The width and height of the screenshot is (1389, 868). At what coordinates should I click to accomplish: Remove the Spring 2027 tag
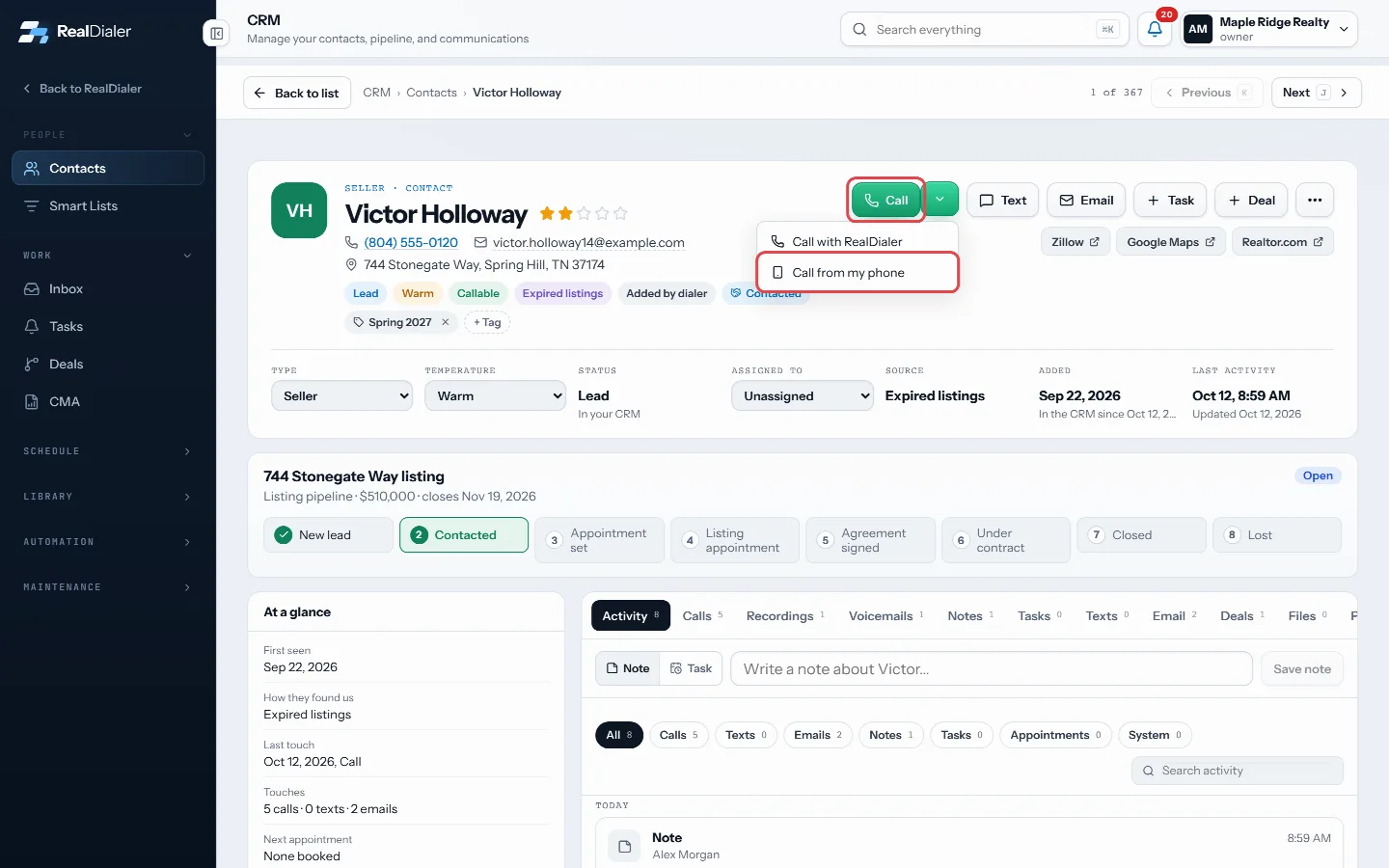pos(446,322)
